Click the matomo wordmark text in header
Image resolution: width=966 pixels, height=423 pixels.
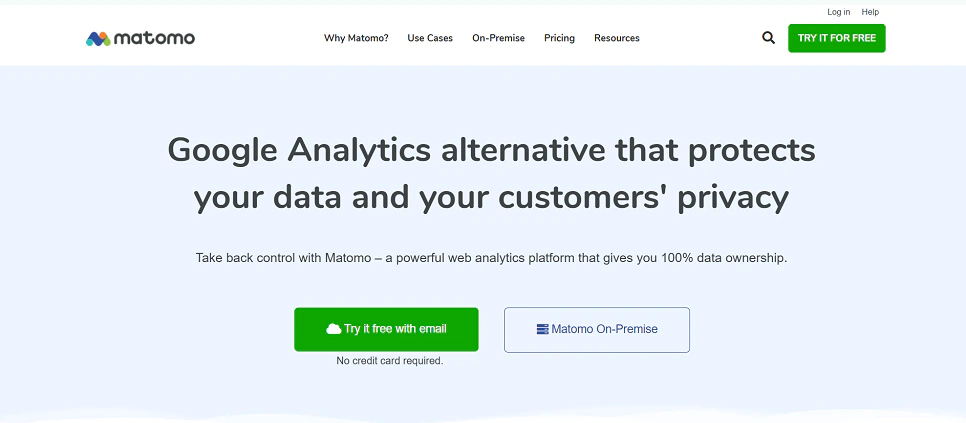(154, 38)
